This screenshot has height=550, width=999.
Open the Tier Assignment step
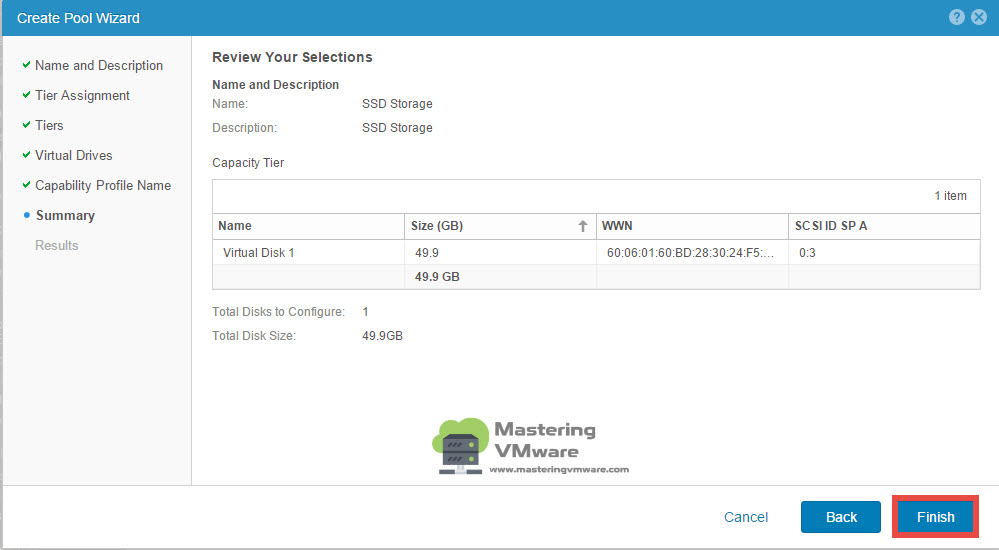click(x=82, y=96)
